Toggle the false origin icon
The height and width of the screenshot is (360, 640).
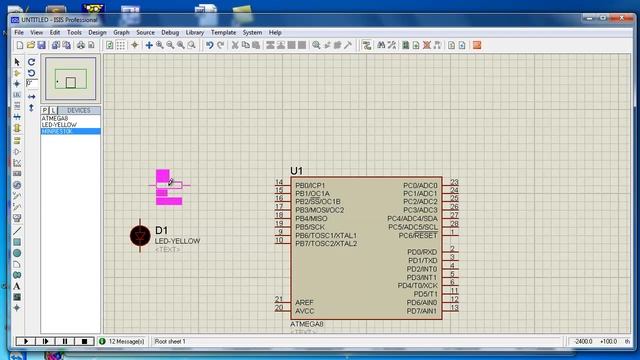[x=135, y=45]
